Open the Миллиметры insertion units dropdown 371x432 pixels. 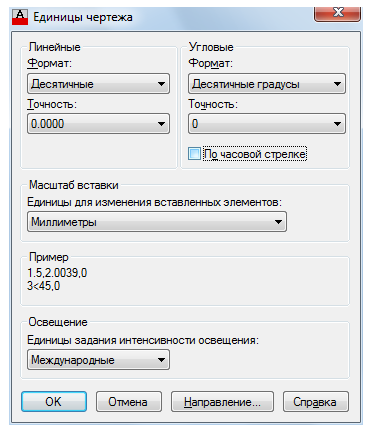[x=157, y=222]
